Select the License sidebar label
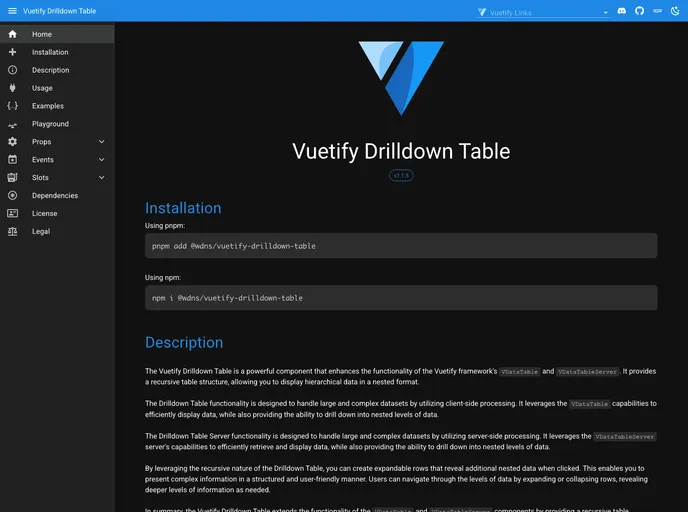The width and height of the screenshot is (688, 512). tap(44, 214)
